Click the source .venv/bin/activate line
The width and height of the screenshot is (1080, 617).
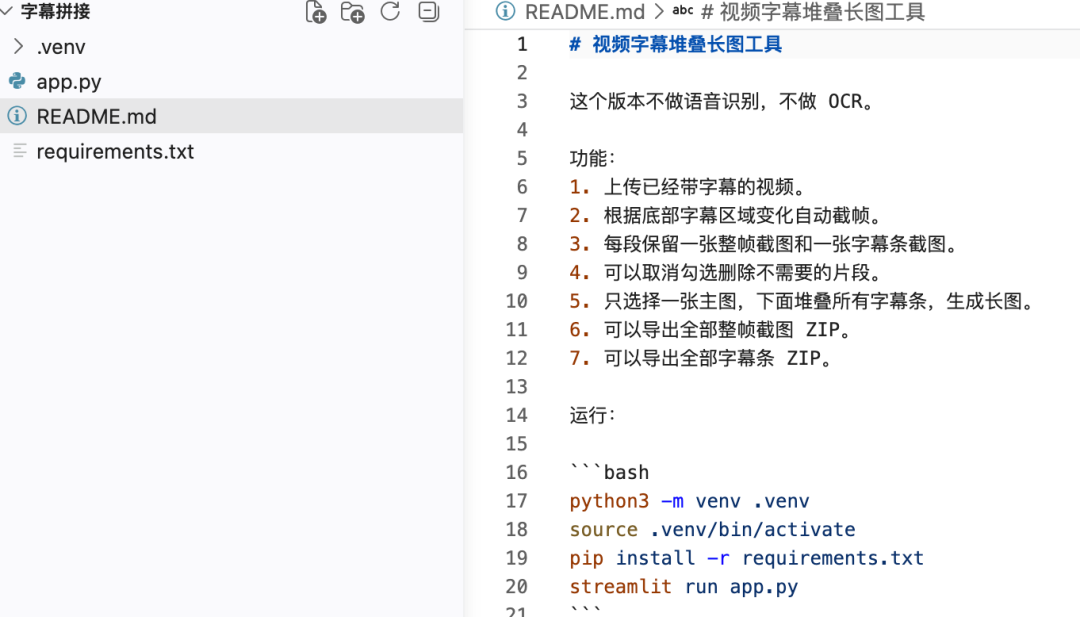tap(712, 530)
